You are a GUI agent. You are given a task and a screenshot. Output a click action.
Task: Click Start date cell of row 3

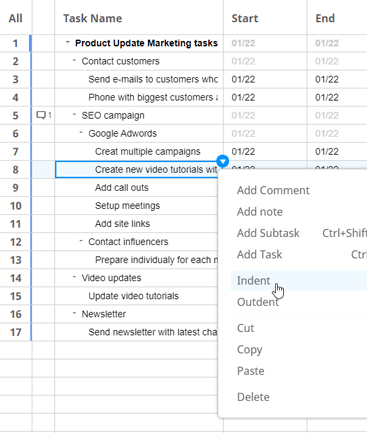click(265, 79)
